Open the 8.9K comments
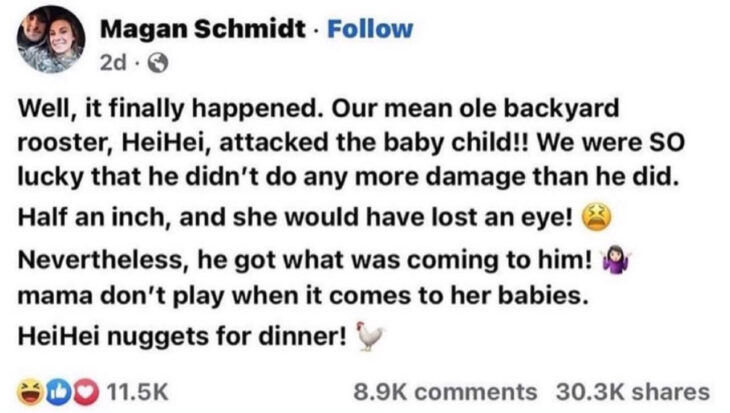 click(445, 392)
